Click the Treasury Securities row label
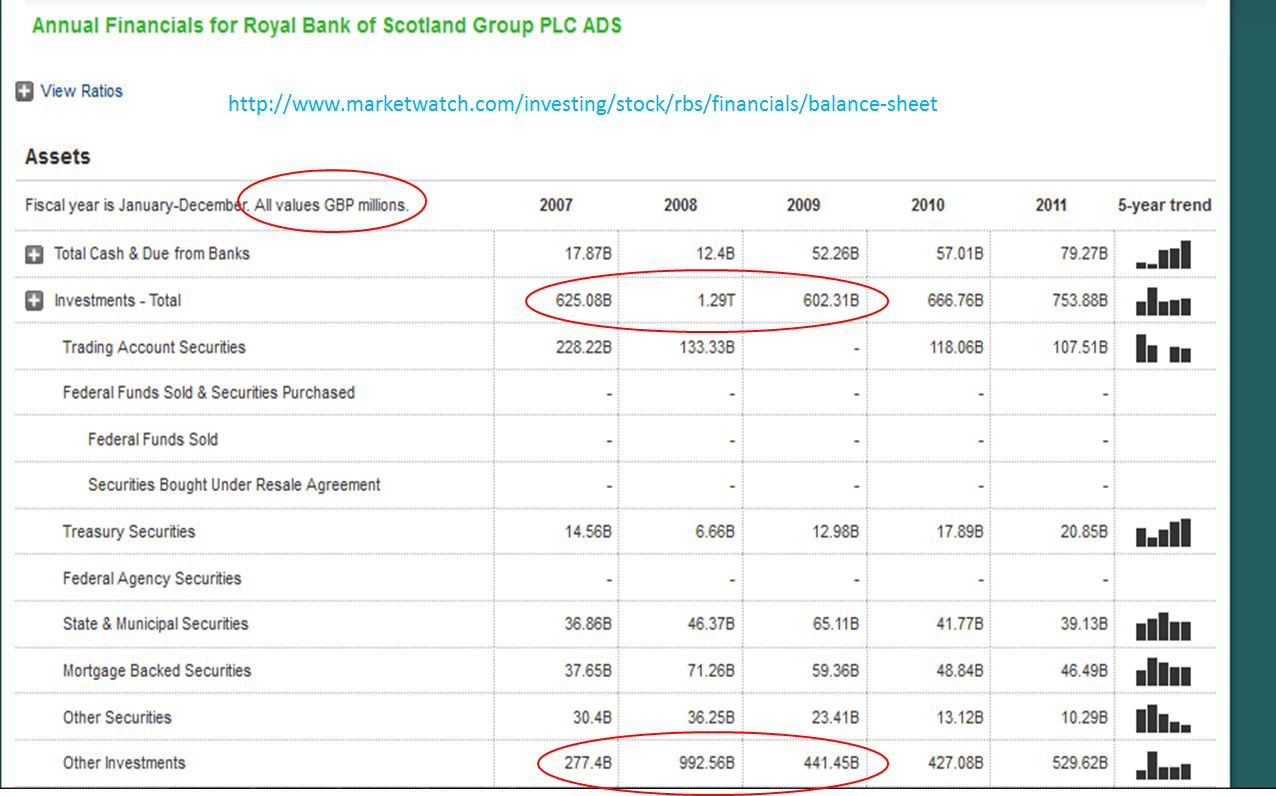The width and height of the screenshot is (1276, 796). (x=129, y=532)
